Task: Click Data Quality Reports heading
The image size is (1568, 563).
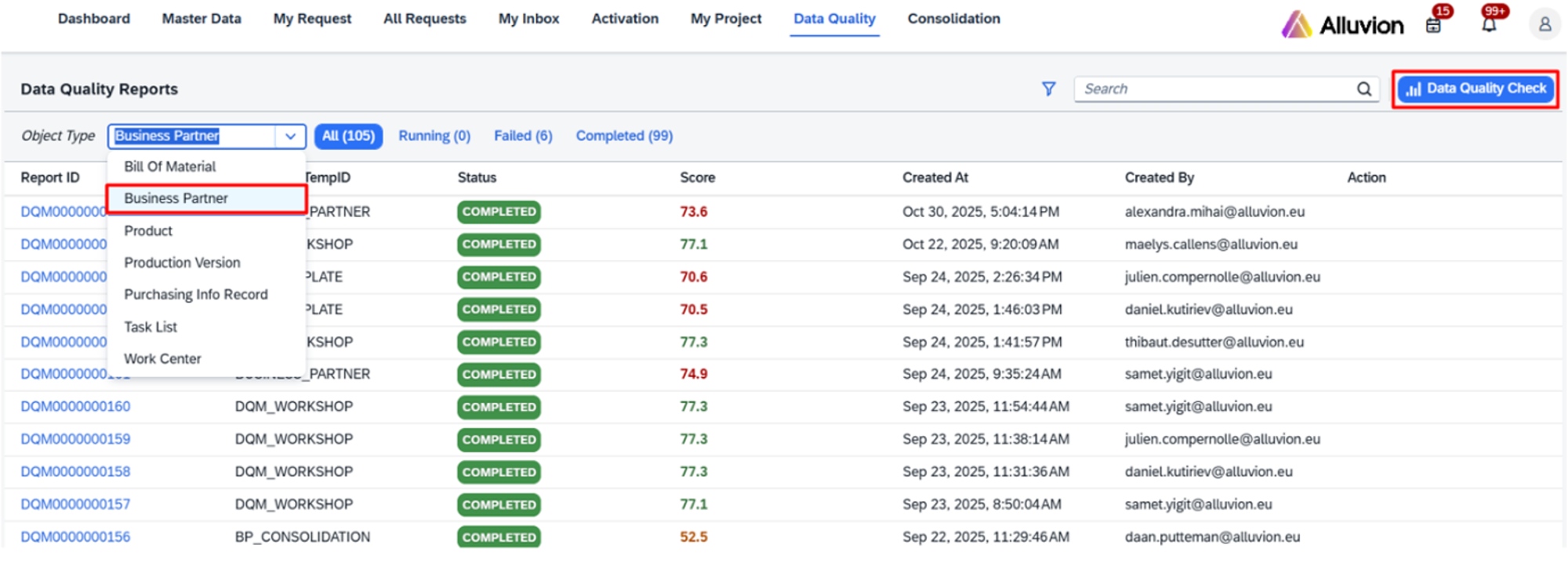Action: pos(99,89)
